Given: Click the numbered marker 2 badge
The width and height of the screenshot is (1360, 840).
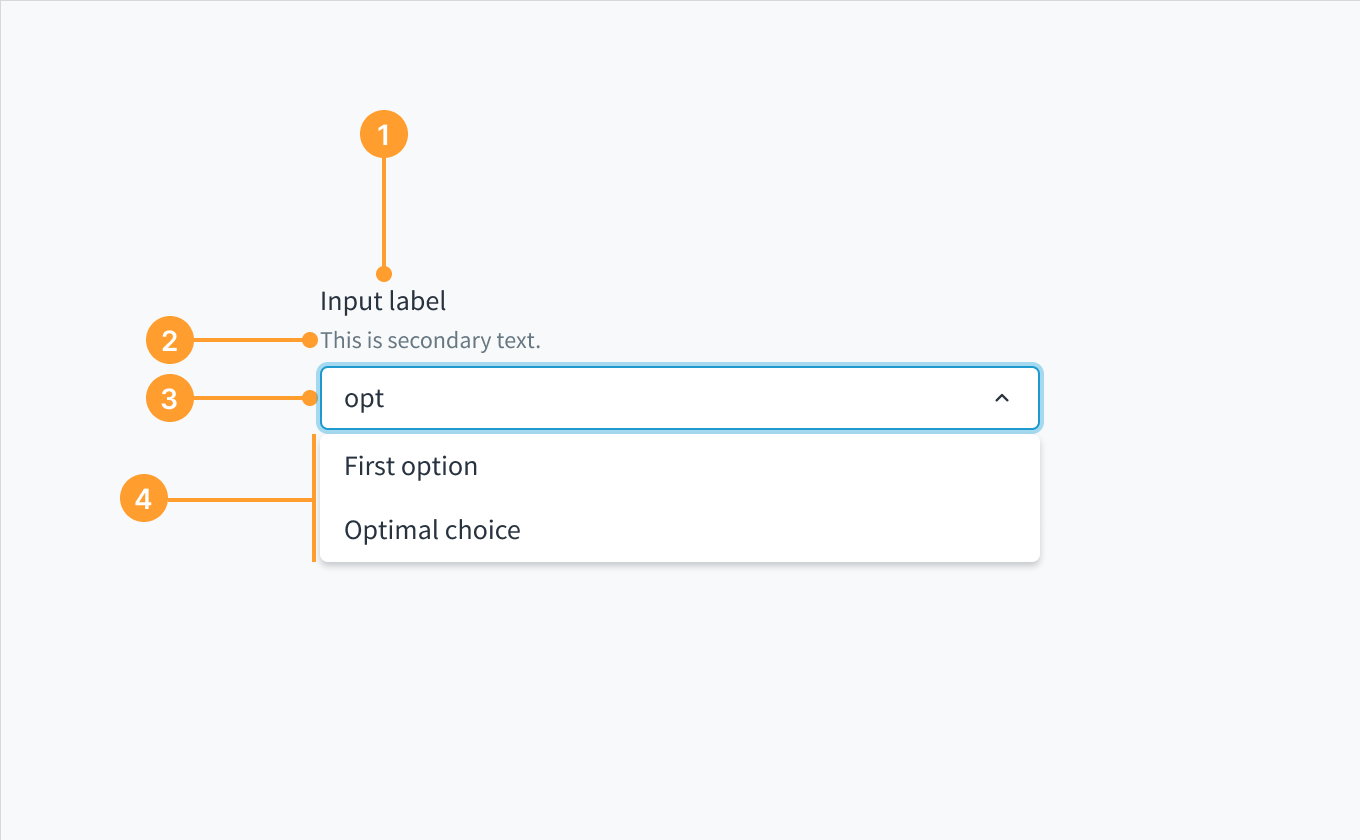Looking at the screenshot, I should pyautogui.click(x=170, y=340).
